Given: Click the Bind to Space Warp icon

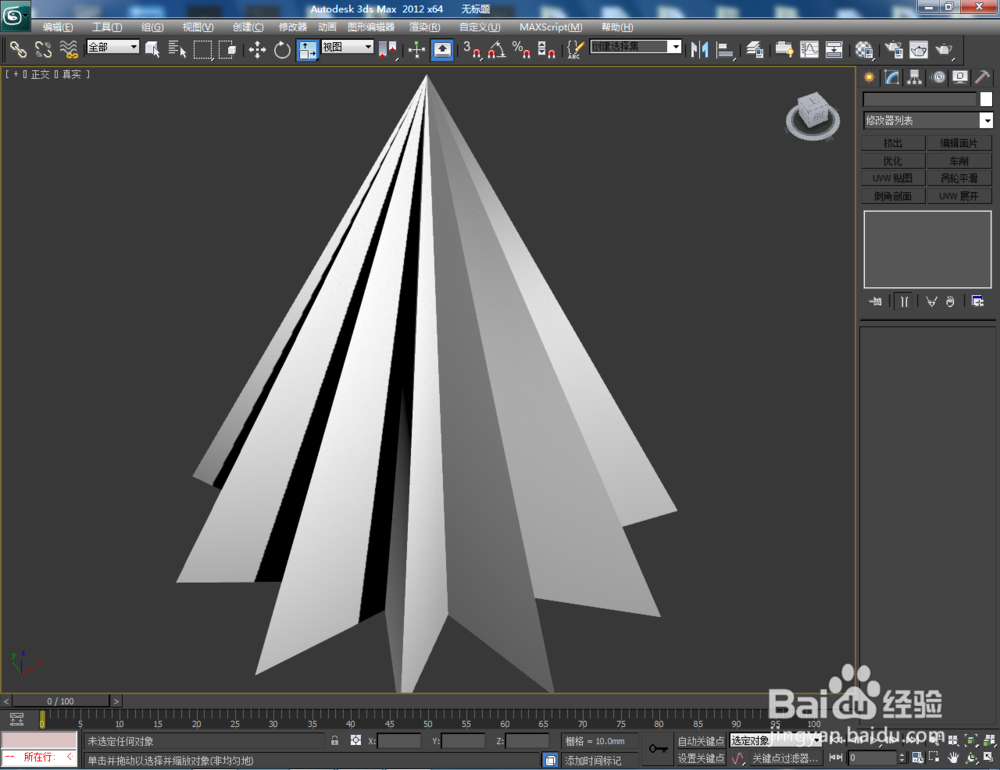Looking at the screenshot, I should coord(68,50).
